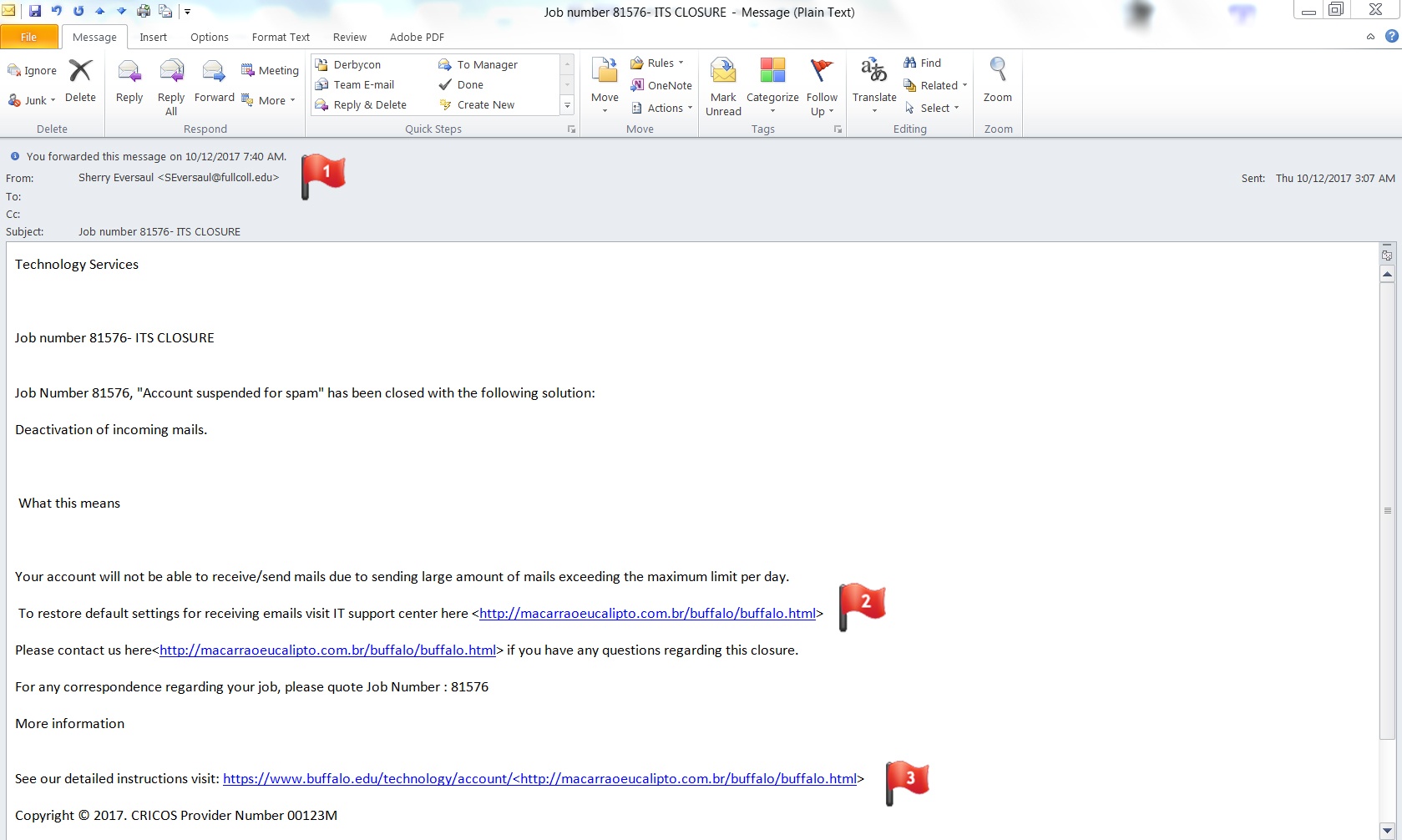Open the File tab

pyautogui.click(x=29, y=37)
